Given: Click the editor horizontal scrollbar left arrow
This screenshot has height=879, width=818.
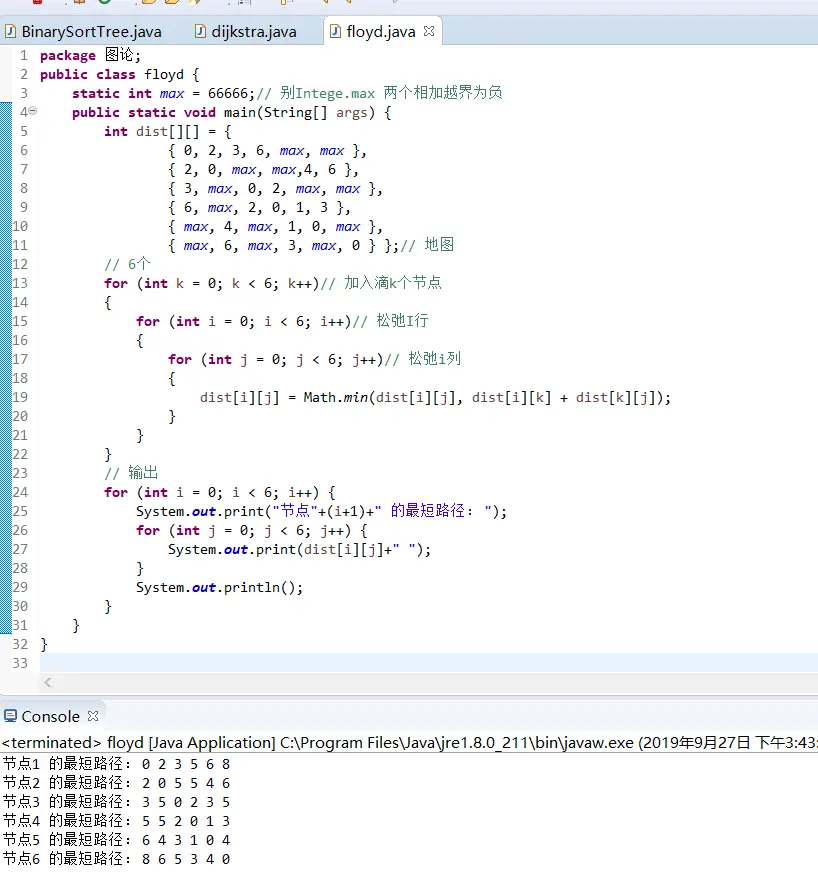Looking at the screenshot, I should (x=48, y=682).
